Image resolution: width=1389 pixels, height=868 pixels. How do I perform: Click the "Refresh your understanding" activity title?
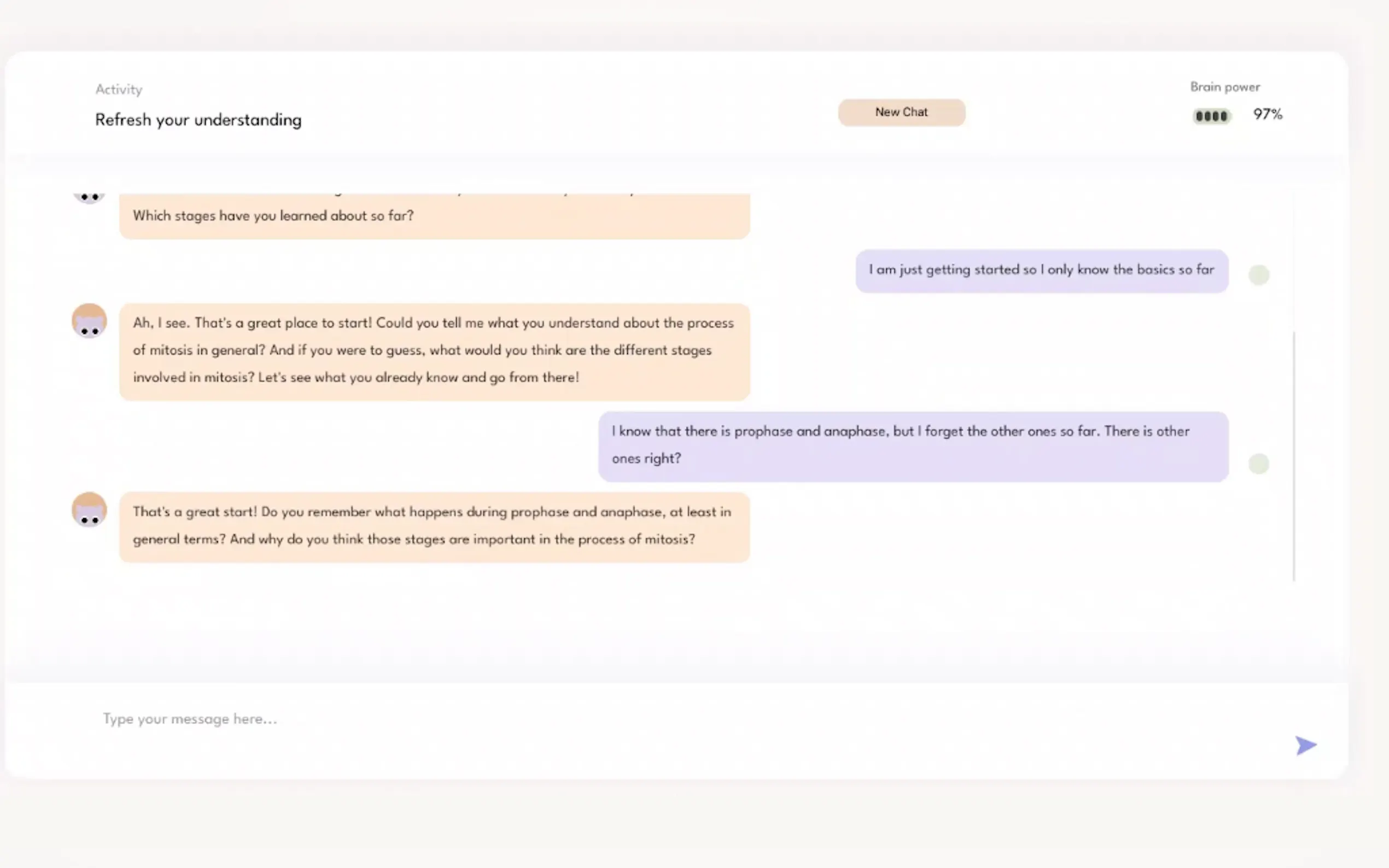198,120
